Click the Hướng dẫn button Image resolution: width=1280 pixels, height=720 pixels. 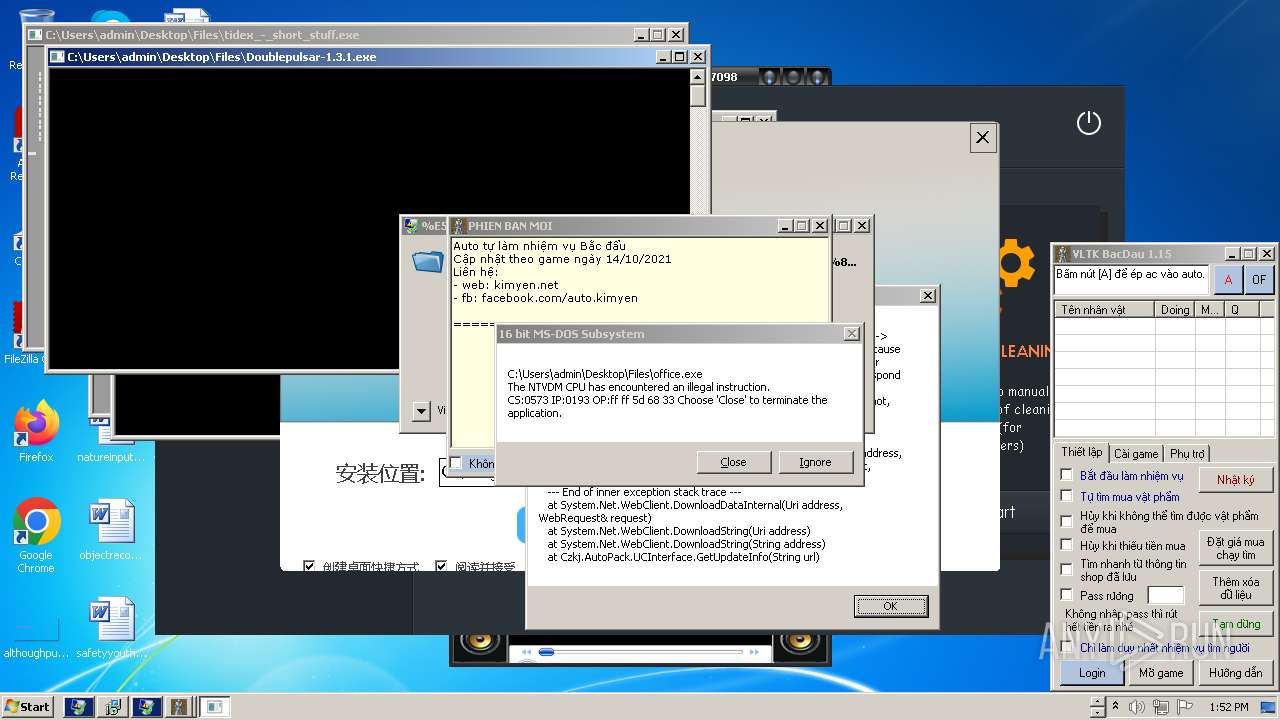(x=1235, y=673)
